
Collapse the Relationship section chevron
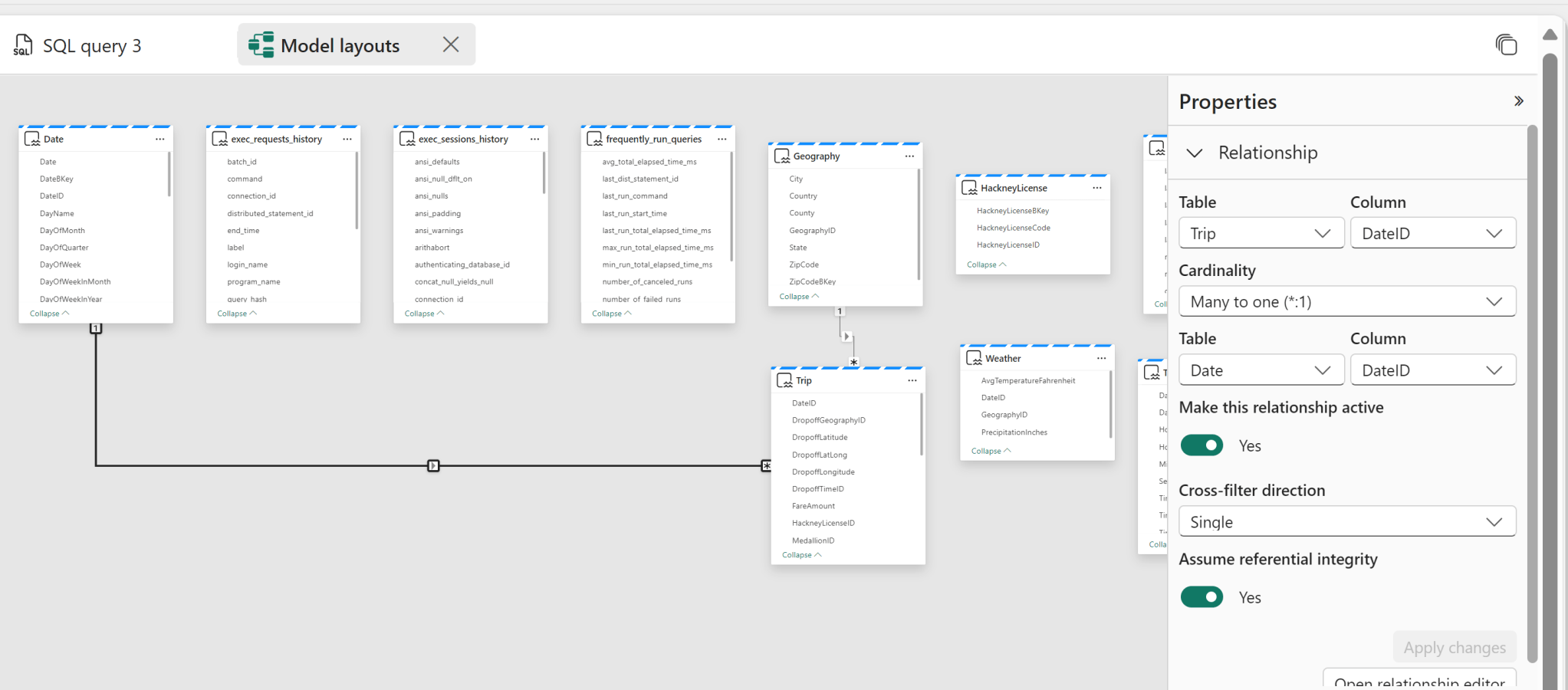(1194, 152)
